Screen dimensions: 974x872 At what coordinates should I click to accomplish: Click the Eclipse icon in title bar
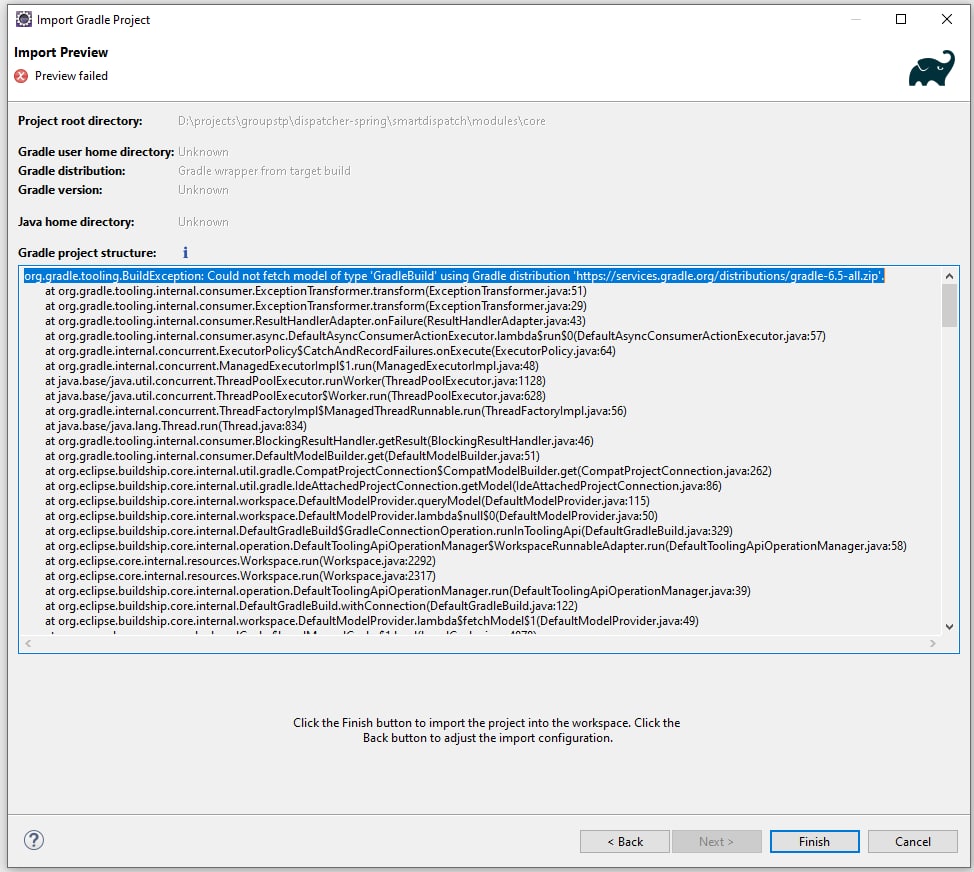tap(24, 19)
